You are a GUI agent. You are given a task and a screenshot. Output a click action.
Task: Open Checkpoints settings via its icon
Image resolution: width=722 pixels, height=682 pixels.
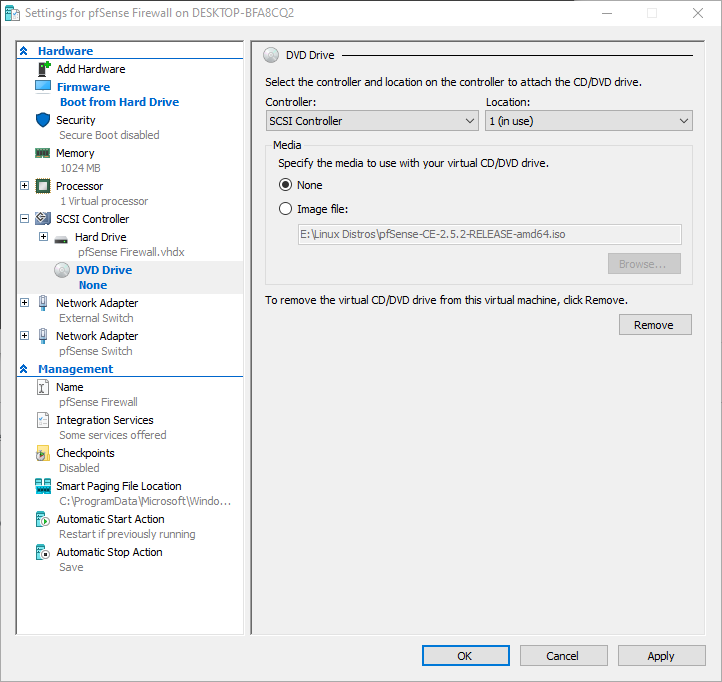tap(43, 453)
